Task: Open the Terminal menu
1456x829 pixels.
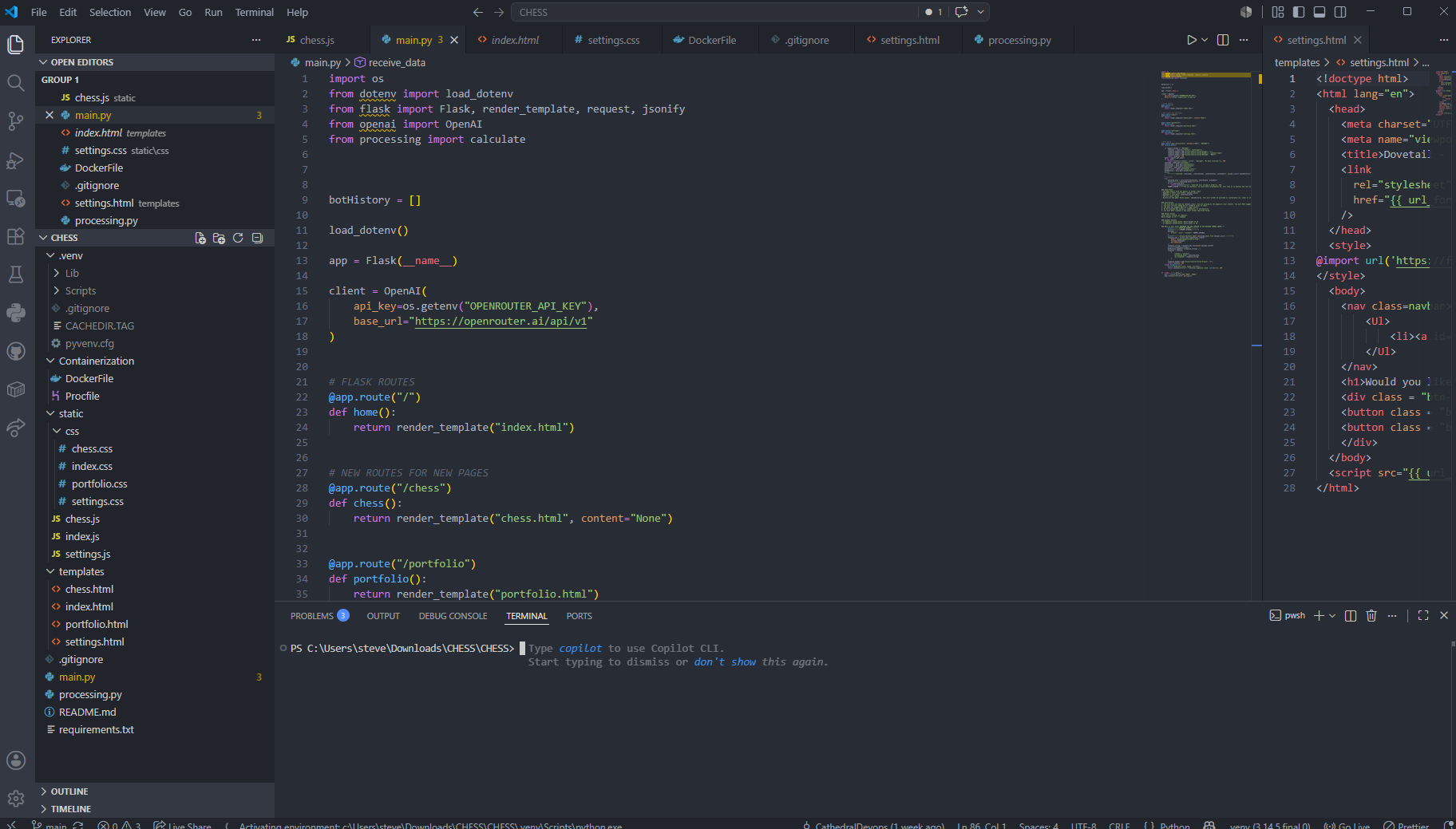Action: click(254, 12)
